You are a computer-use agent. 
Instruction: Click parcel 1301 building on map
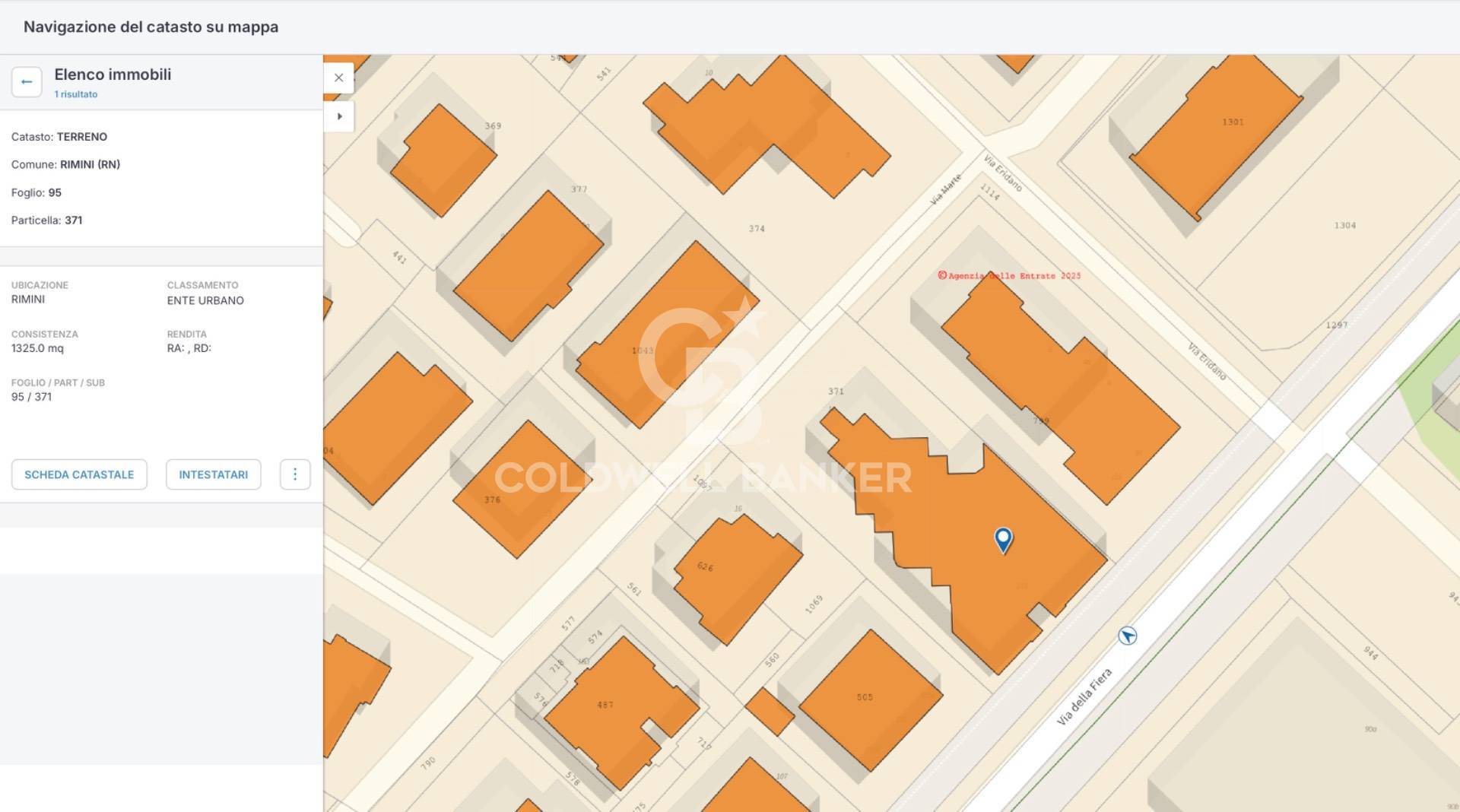point(1217,137)
